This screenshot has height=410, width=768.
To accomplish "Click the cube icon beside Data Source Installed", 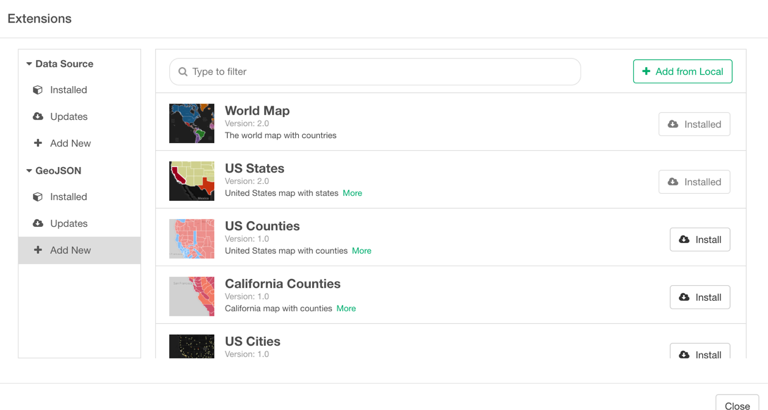I will [38, 90].
